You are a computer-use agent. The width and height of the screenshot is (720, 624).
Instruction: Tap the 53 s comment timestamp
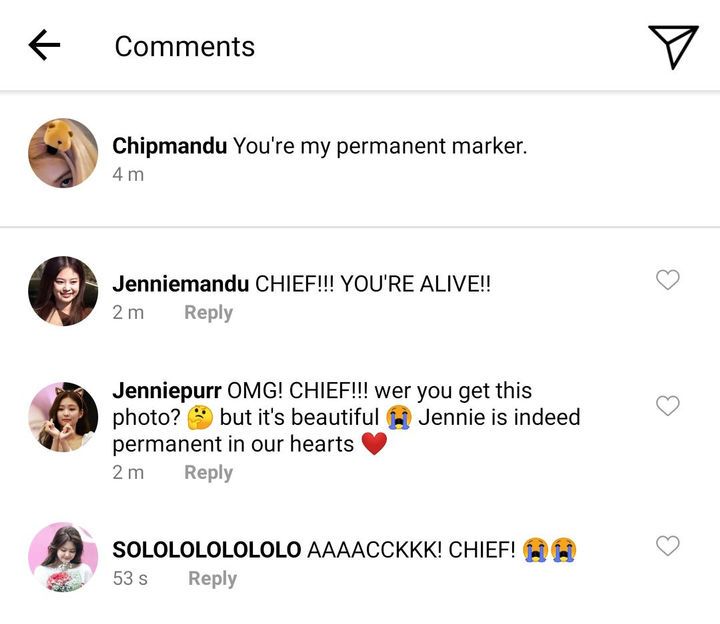pyautogui.click(x=130, y=578)
